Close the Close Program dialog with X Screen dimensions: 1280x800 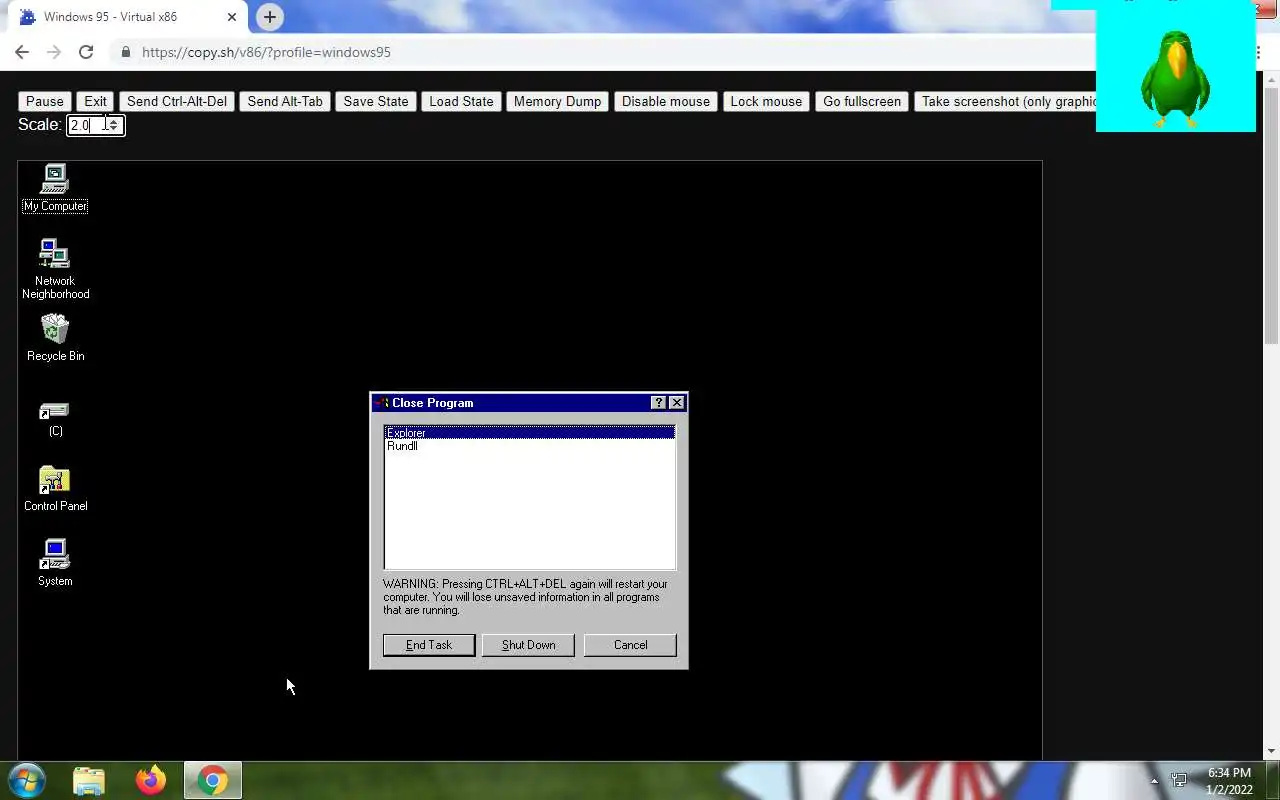click(677, 402)
